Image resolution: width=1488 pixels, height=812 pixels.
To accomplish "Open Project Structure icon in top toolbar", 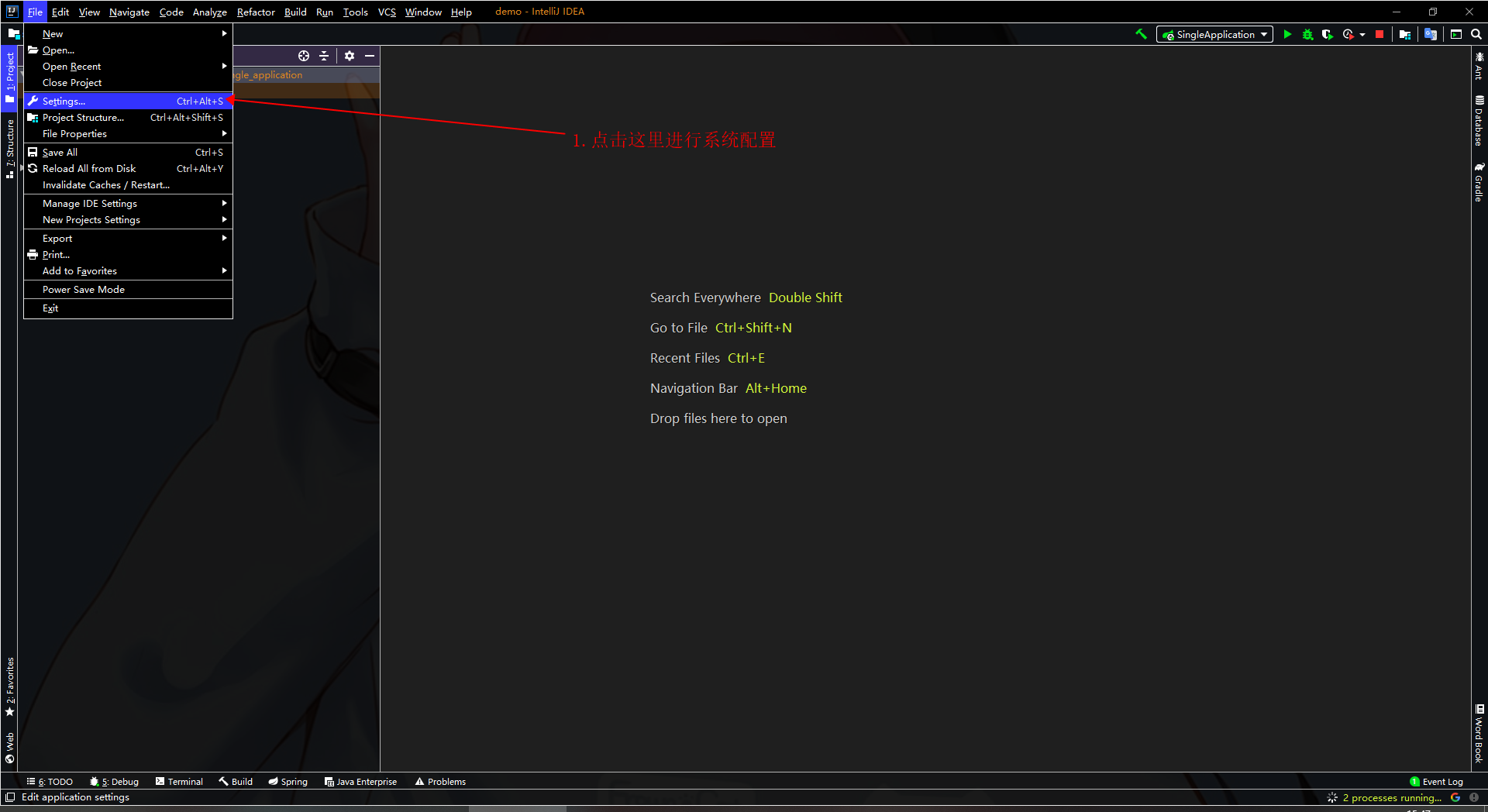I will click(1405, 34).
